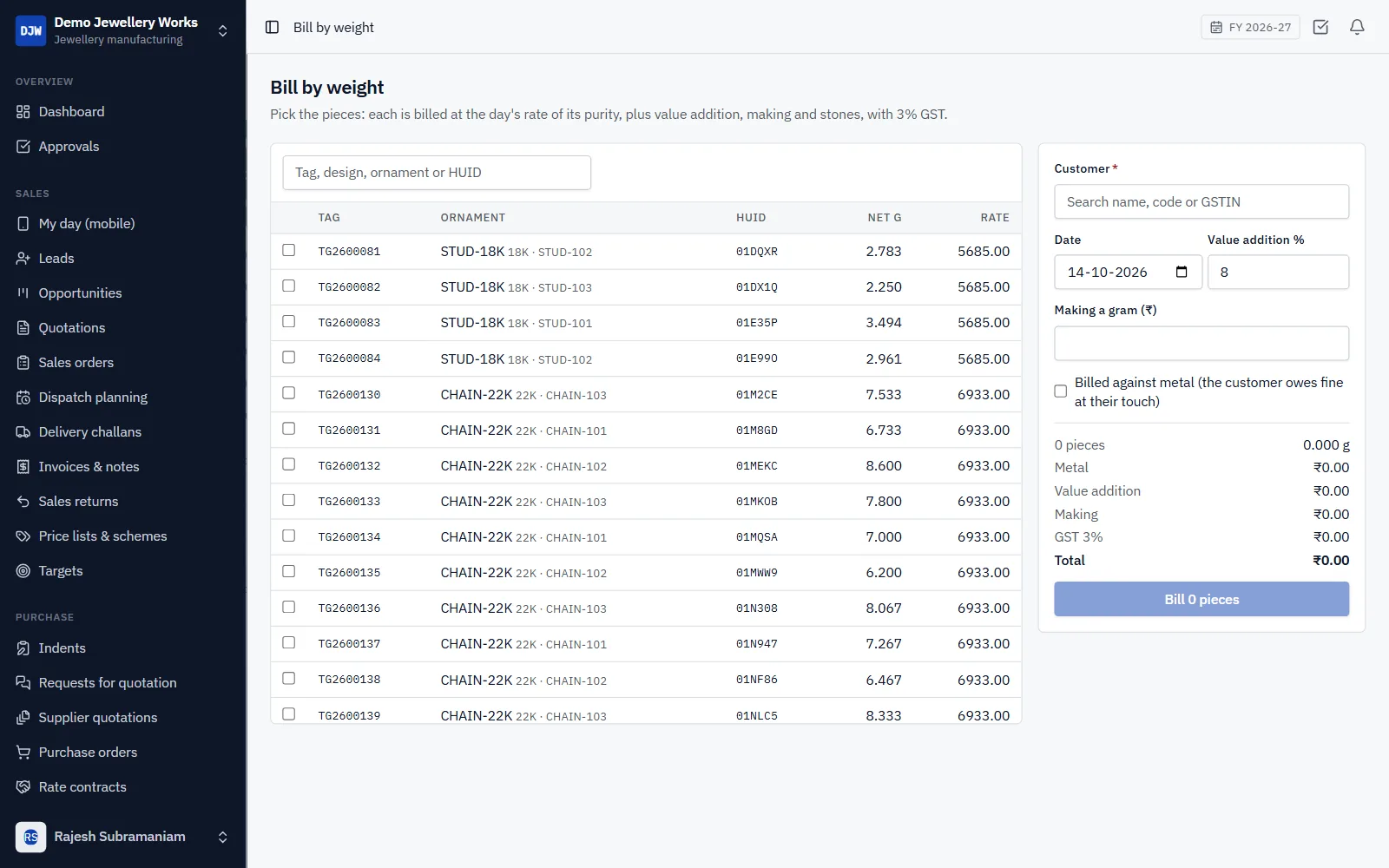The height and width of the screenshot is (868, 1389).
Task: Click the RATE column header
Action: (x=995, y=218)
